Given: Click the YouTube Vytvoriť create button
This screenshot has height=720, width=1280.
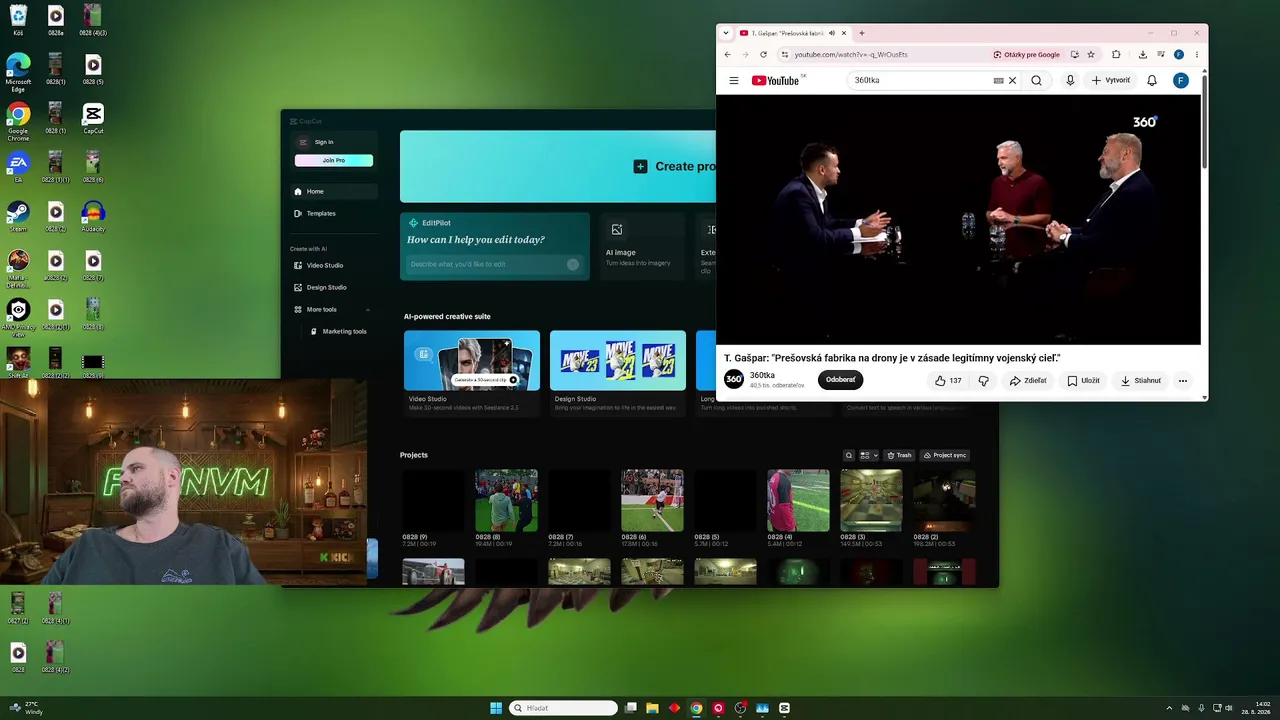Looking at the screenshot, I should [1111, 80].
